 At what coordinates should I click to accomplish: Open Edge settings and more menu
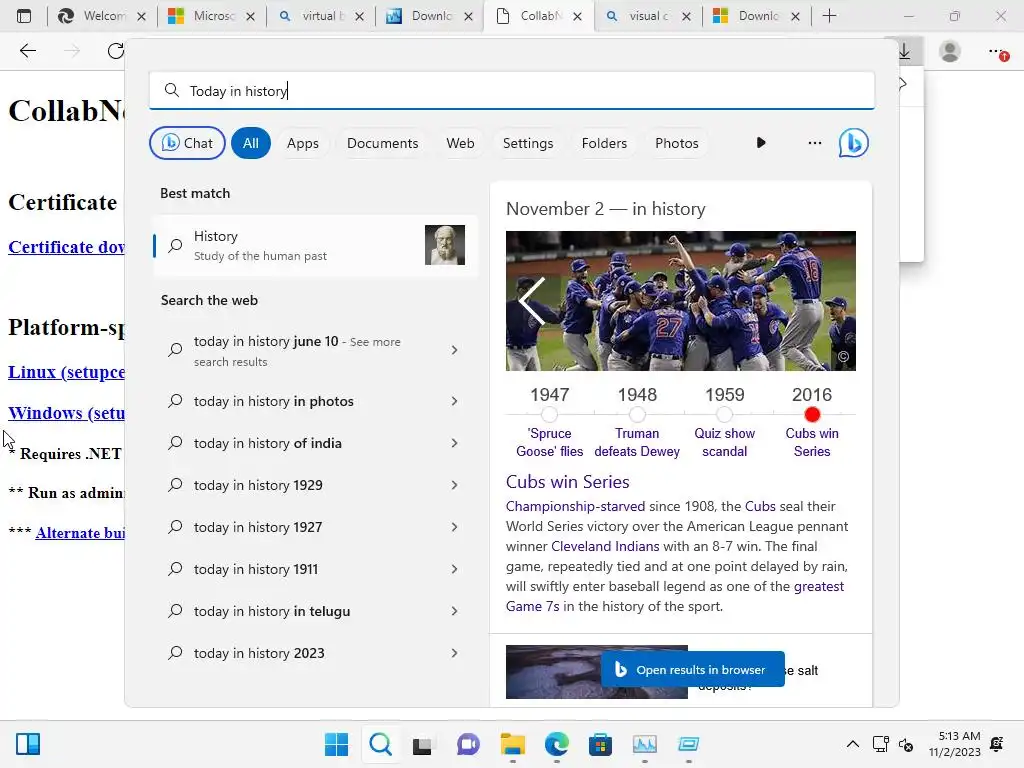pos(997,52)
